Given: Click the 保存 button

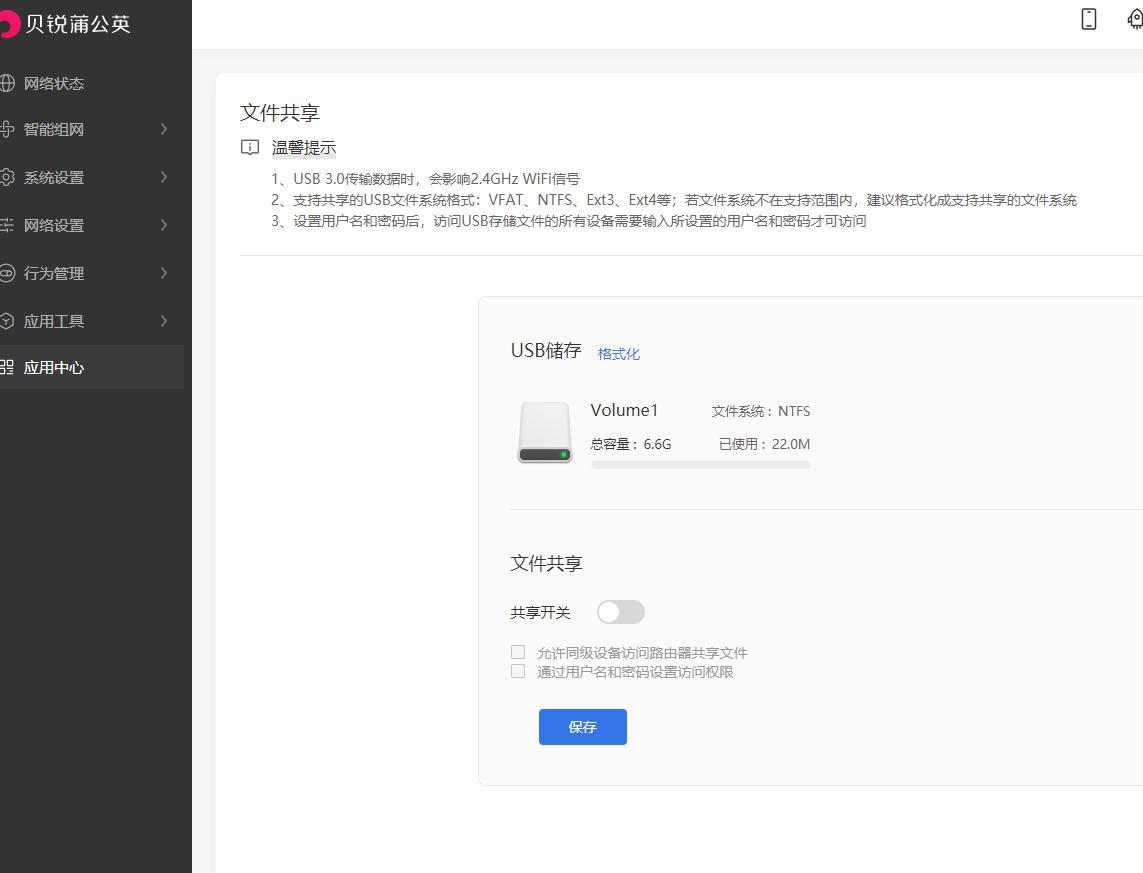Looking at the screenshot, I should click(x=582, y=727).
